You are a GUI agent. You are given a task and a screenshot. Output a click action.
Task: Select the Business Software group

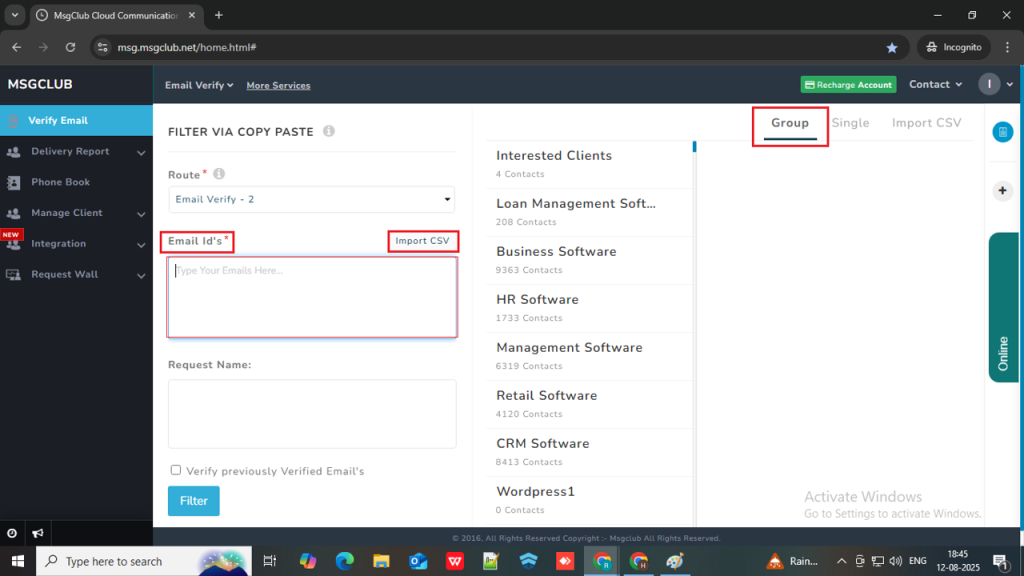click(590, 261)
